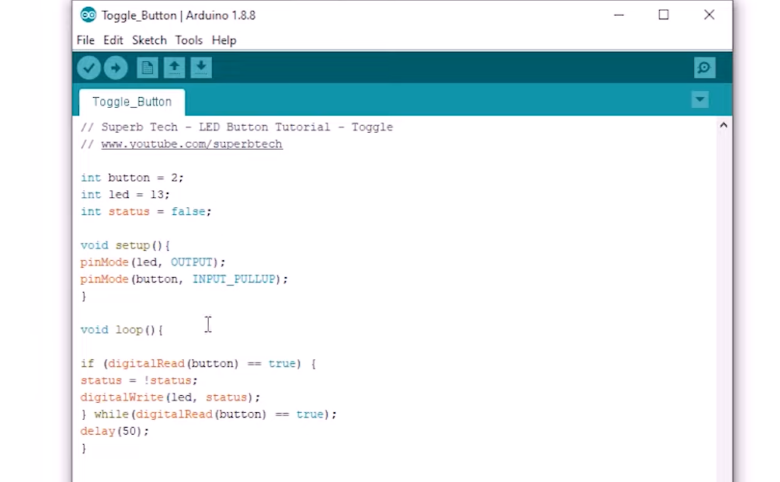
Task: Maximize the Arduino window
Action: (663, 15)
